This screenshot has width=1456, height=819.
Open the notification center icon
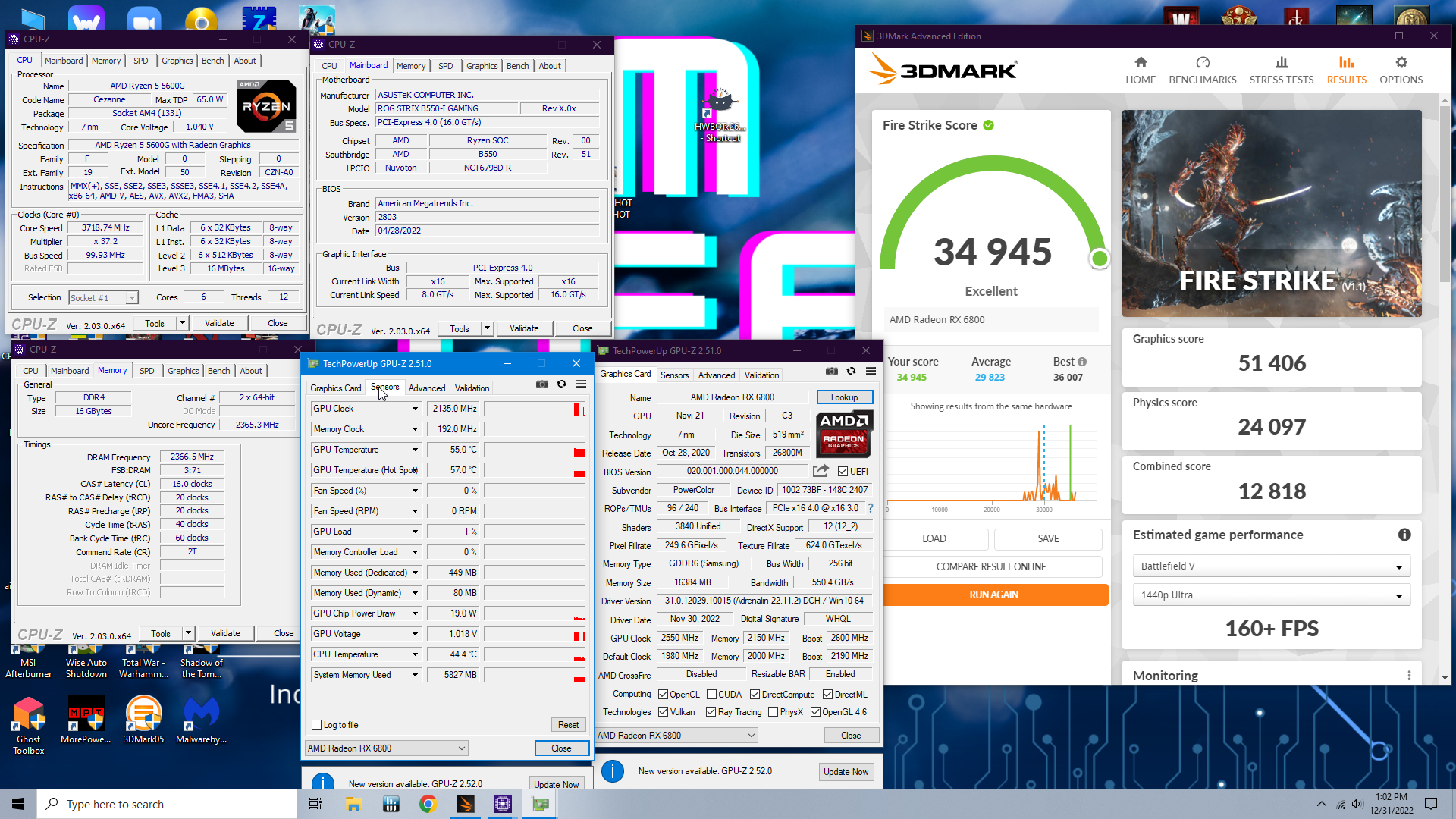pos(1431,804)
